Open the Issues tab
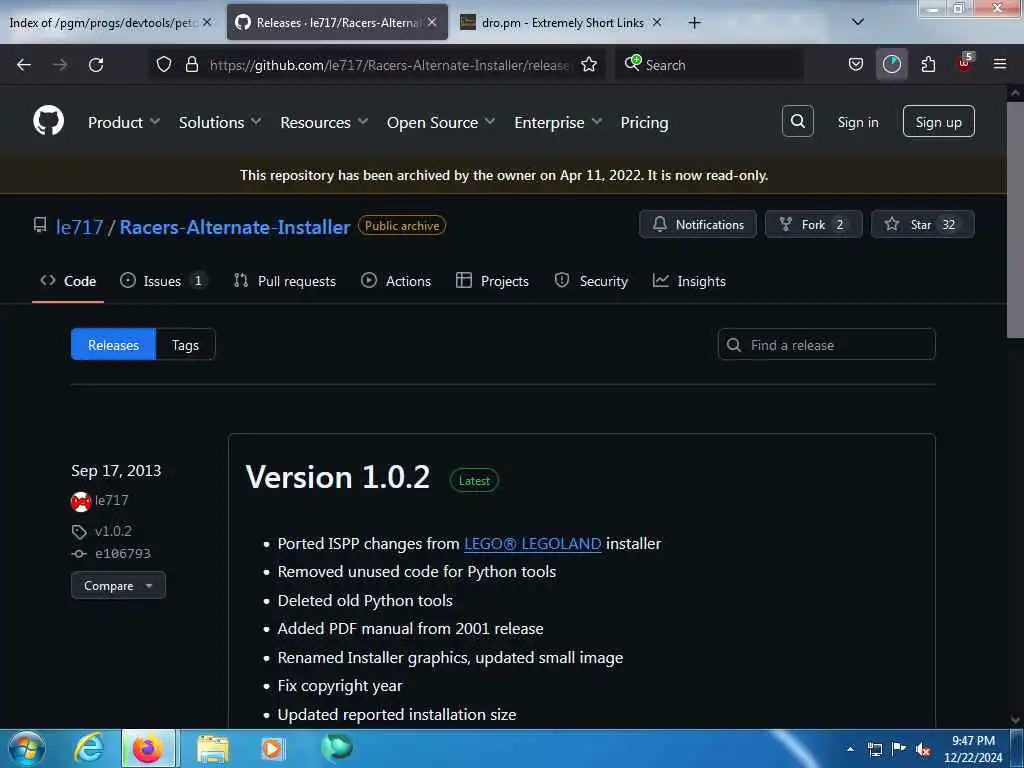 tap(163, 281)
